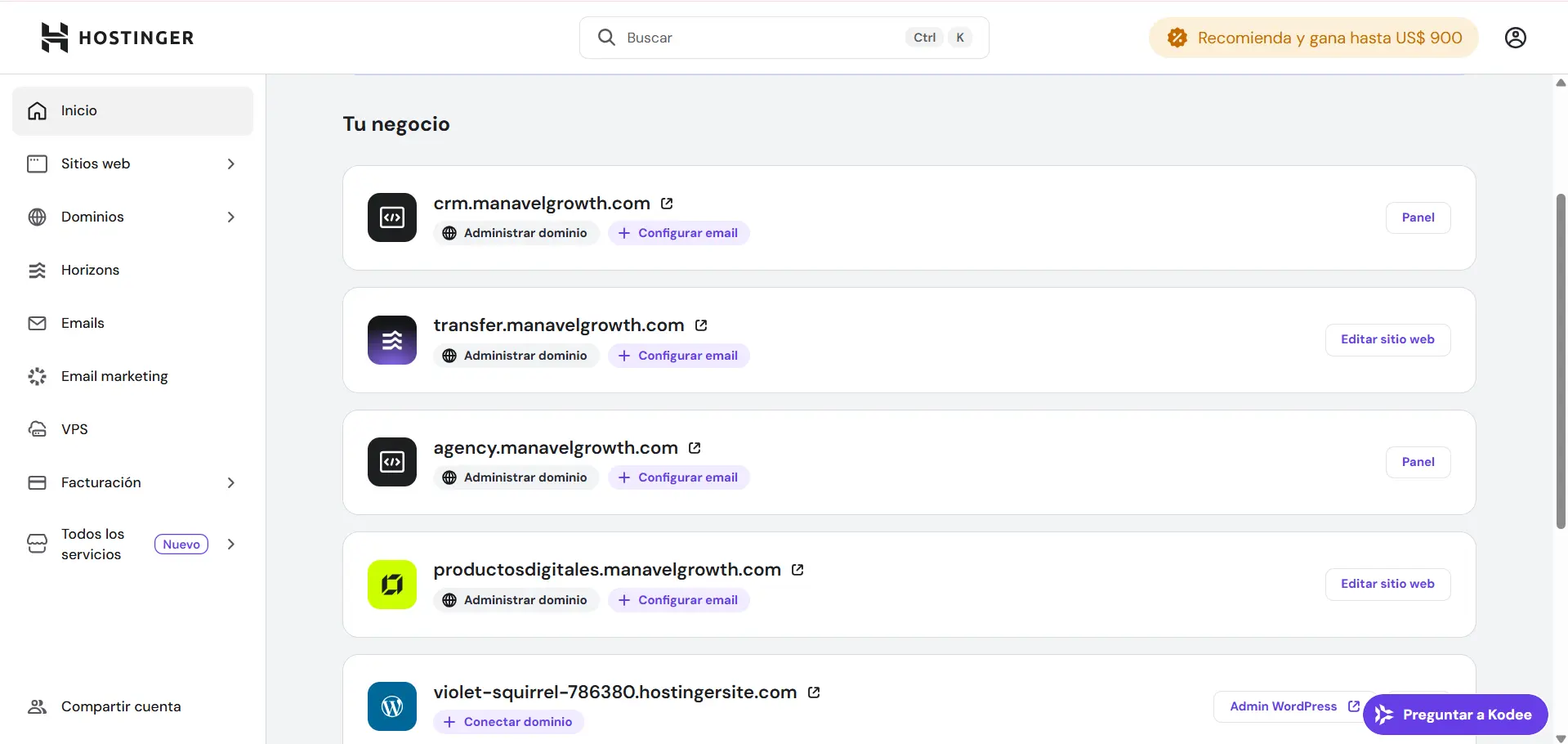Click the Buscar search field
Image resolution: width=1568 pixels, height=744 pixels.
point(760,38)
